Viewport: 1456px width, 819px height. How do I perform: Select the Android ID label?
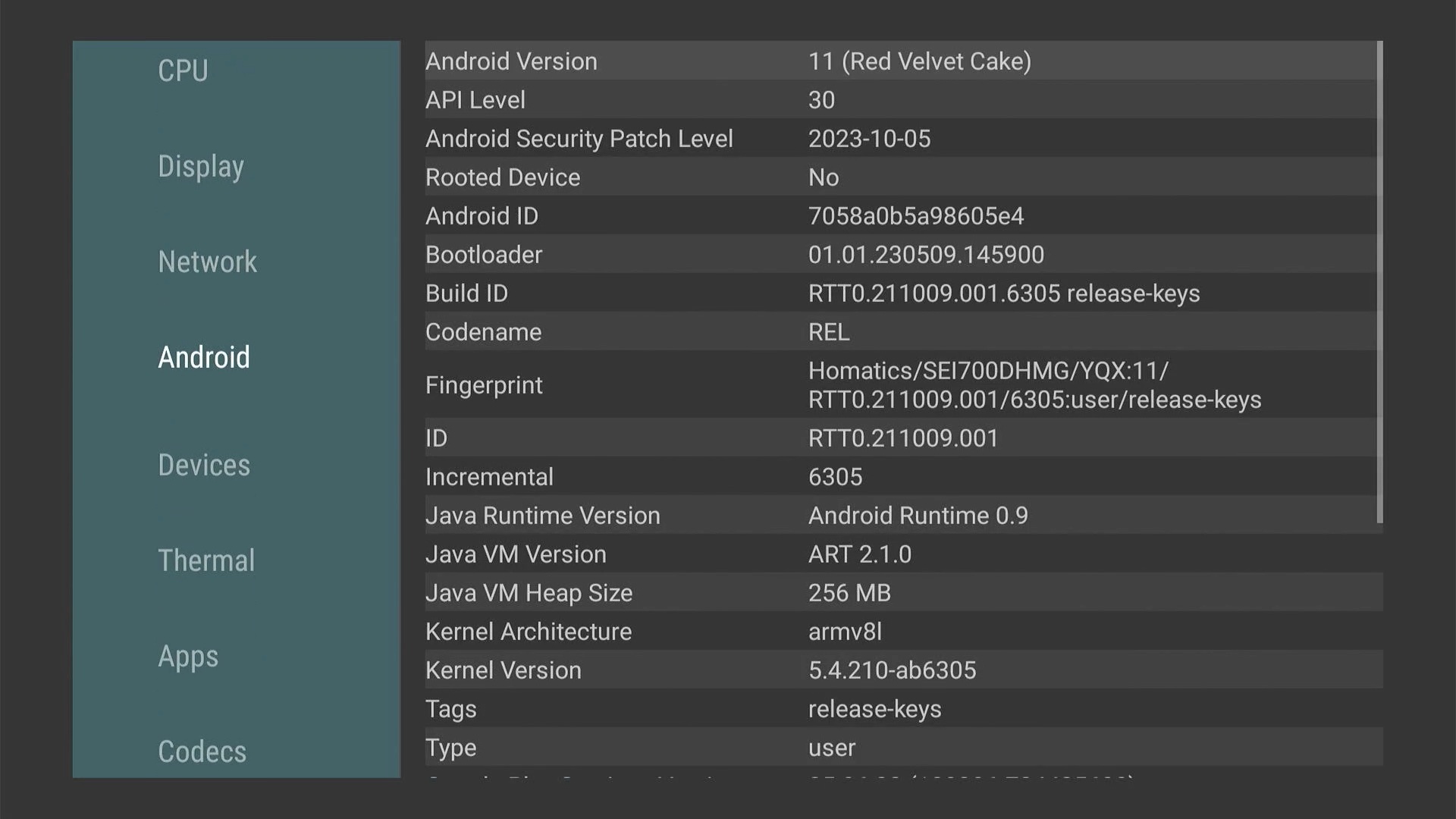tap(482, 215)
